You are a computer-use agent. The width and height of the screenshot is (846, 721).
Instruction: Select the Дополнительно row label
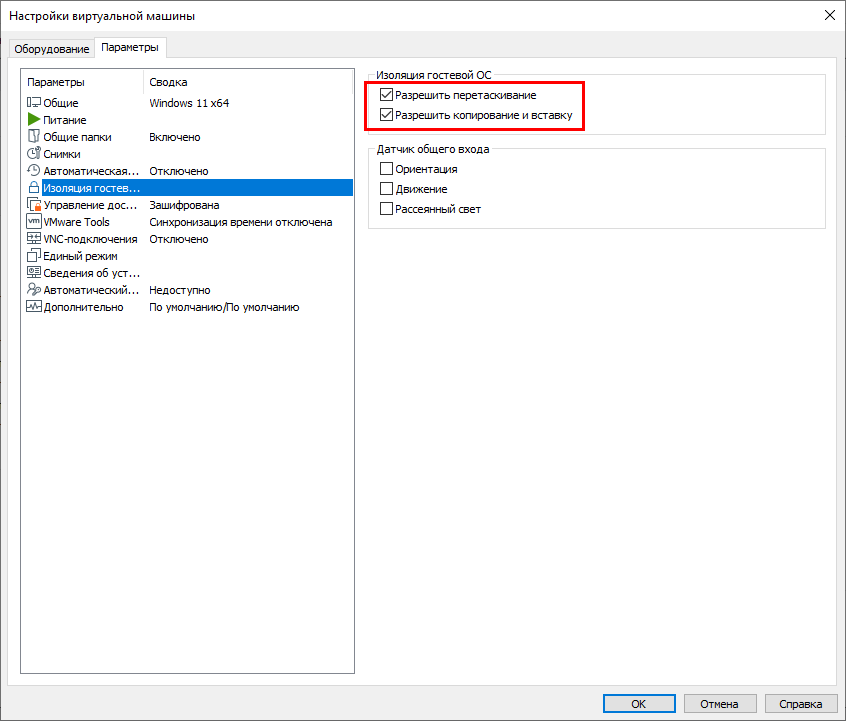click(83, 307)
